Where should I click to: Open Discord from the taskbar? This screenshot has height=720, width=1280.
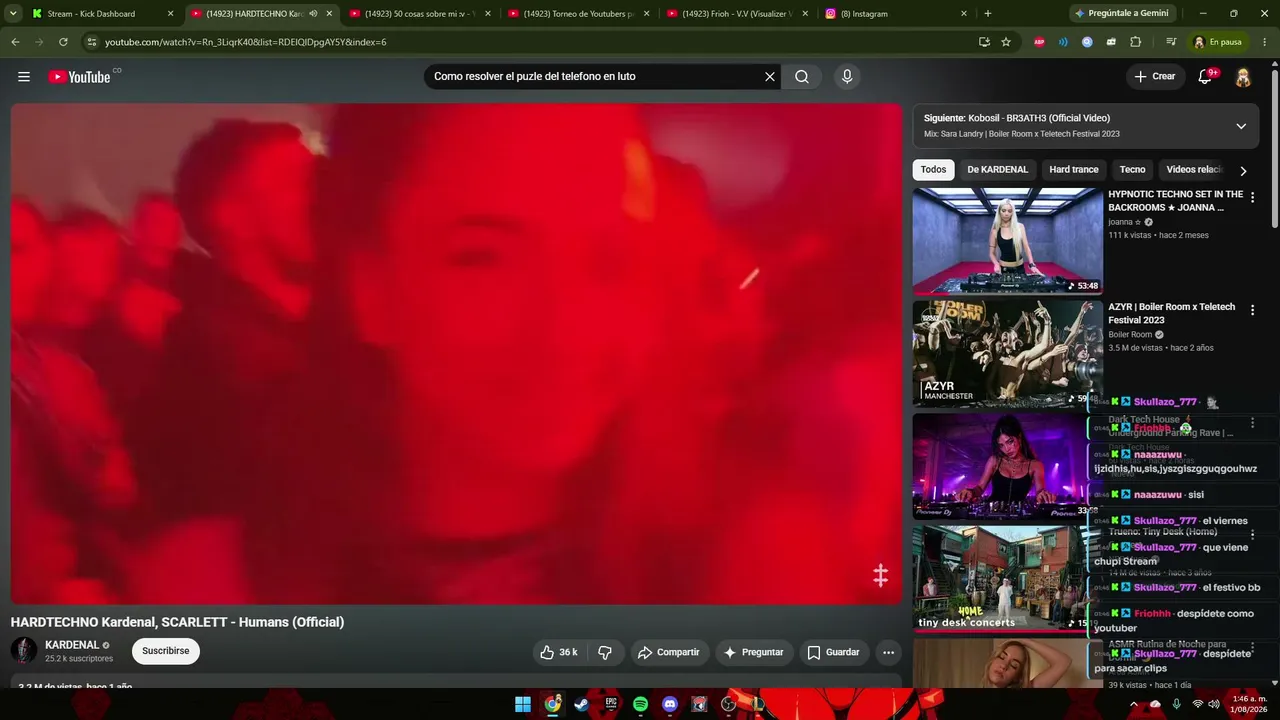point(670,704)
